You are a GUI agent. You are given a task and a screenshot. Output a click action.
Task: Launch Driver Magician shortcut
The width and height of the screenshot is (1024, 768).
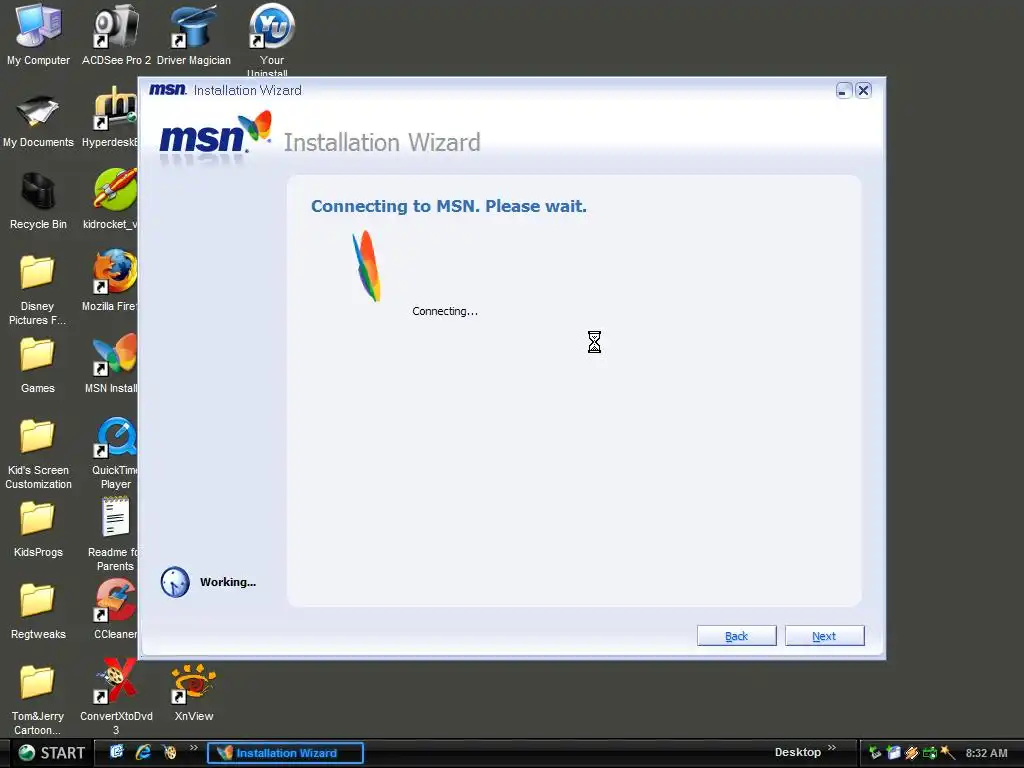coord(193,27)
